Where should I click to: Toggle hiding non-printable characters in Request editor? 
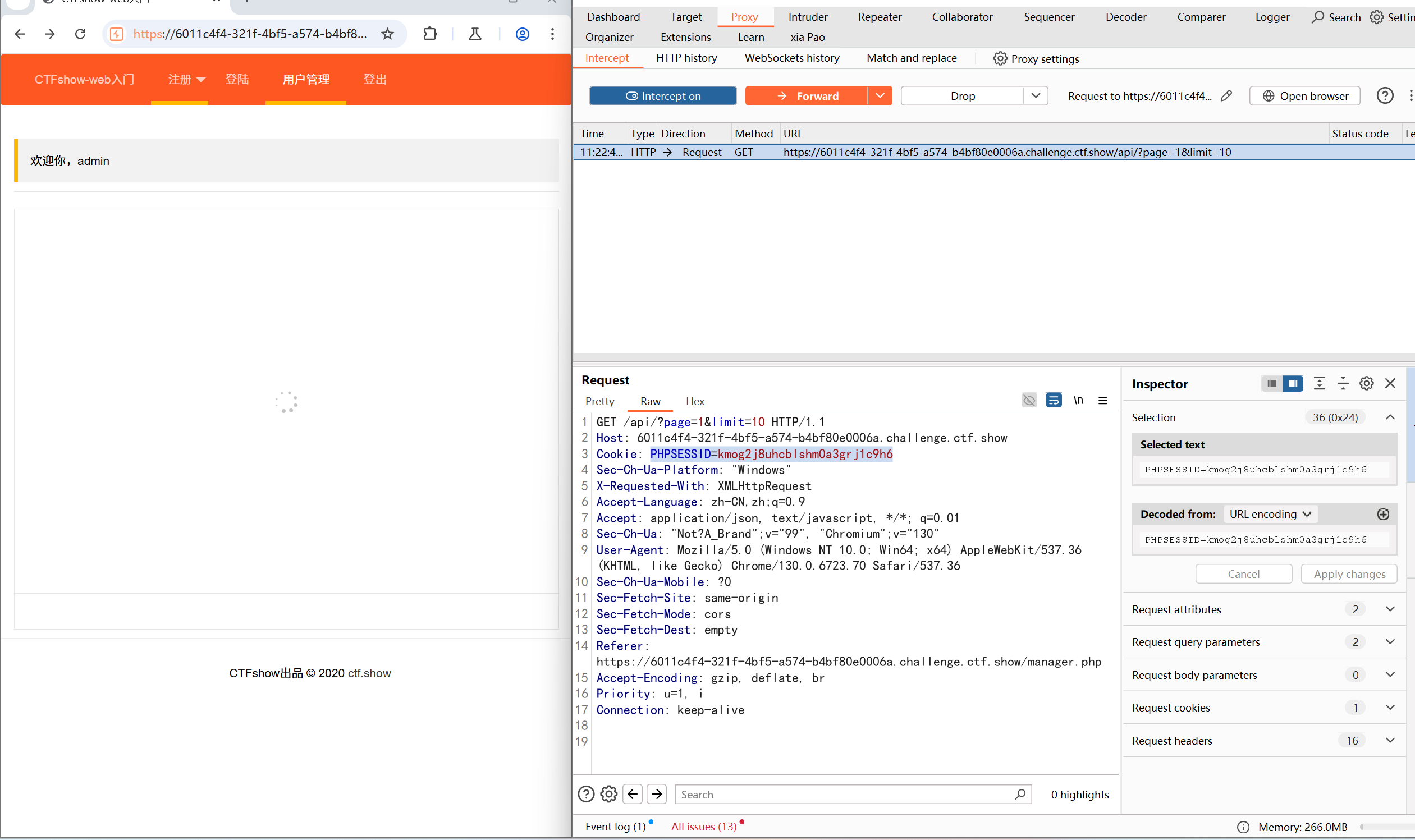1029,400
